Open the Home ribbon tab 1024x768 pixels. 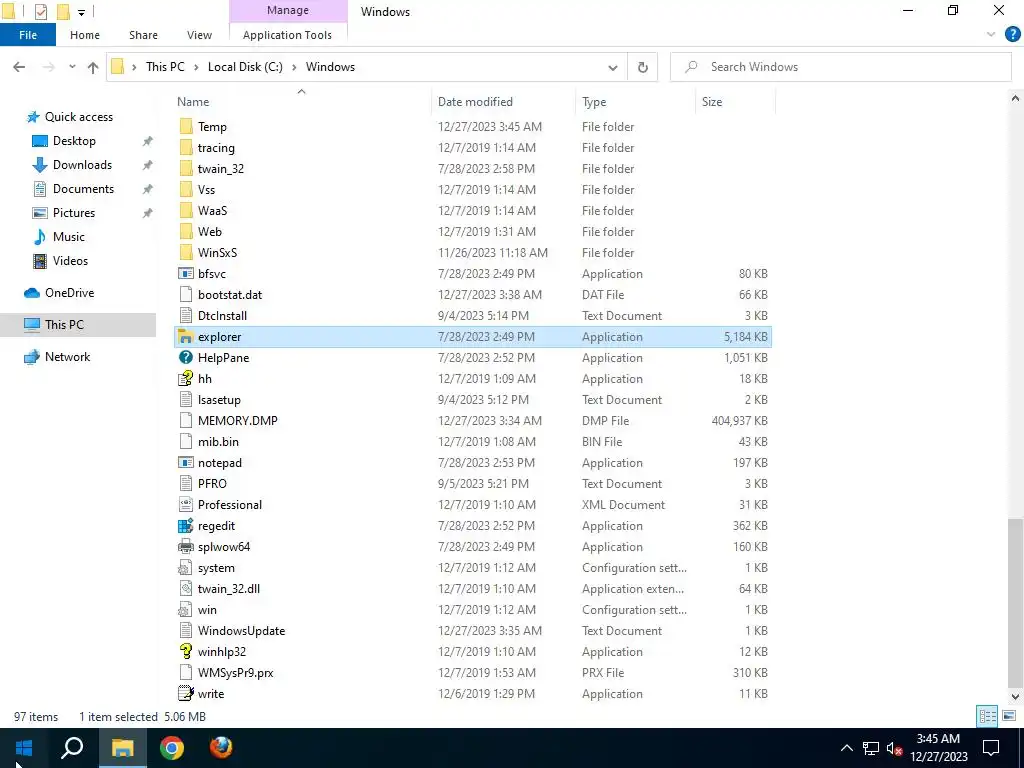tap(85, 35)
